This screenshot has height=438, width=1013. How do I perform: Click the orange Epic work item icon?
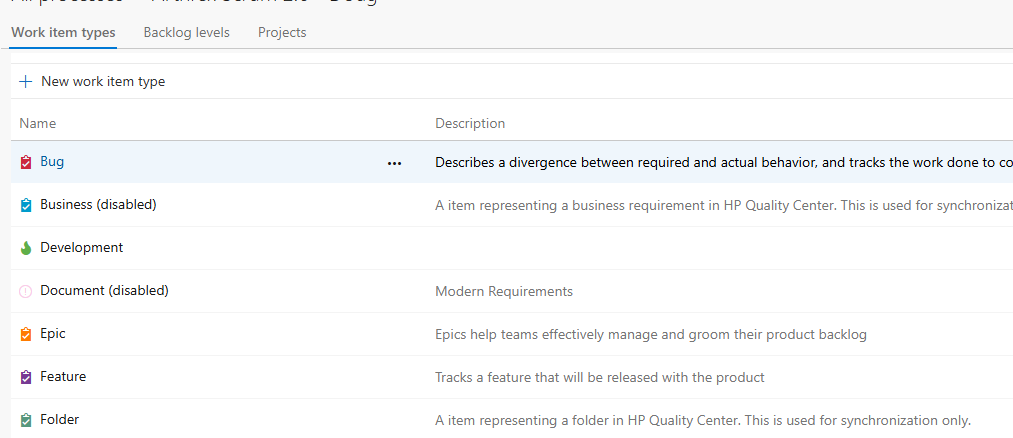click(x=26, y=334)
